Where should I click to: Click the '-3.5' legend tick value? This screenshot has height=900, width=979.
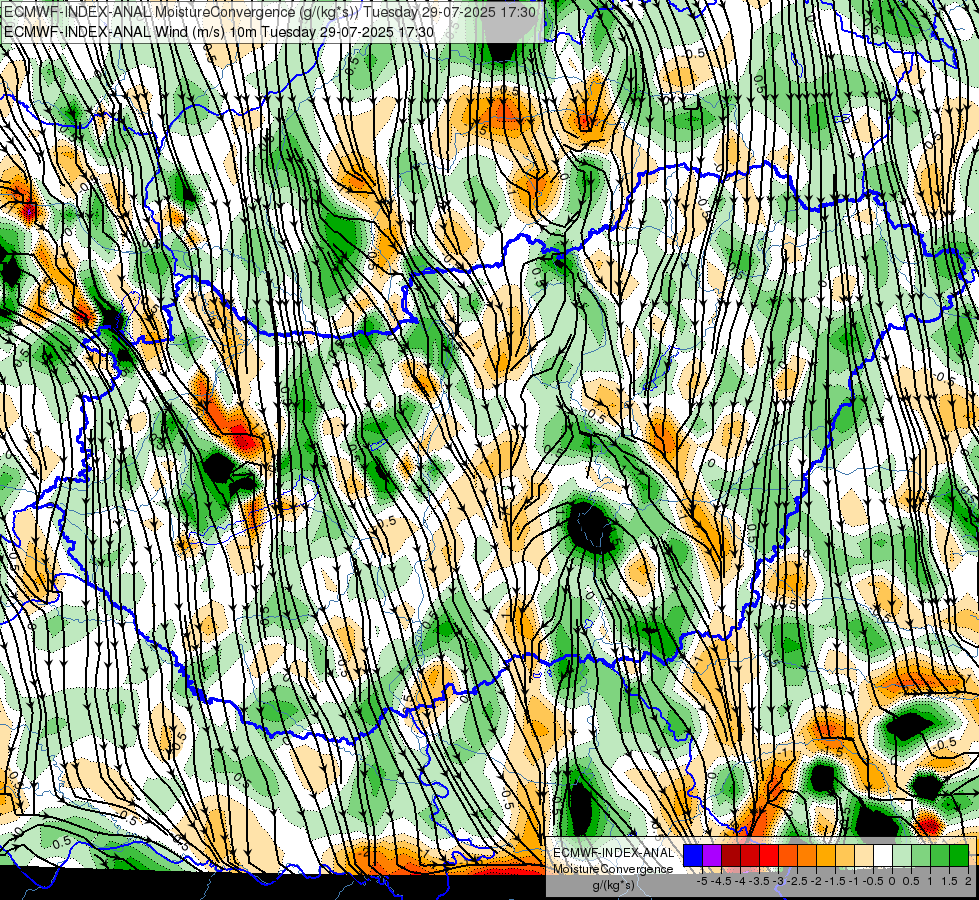pos(759,881)
